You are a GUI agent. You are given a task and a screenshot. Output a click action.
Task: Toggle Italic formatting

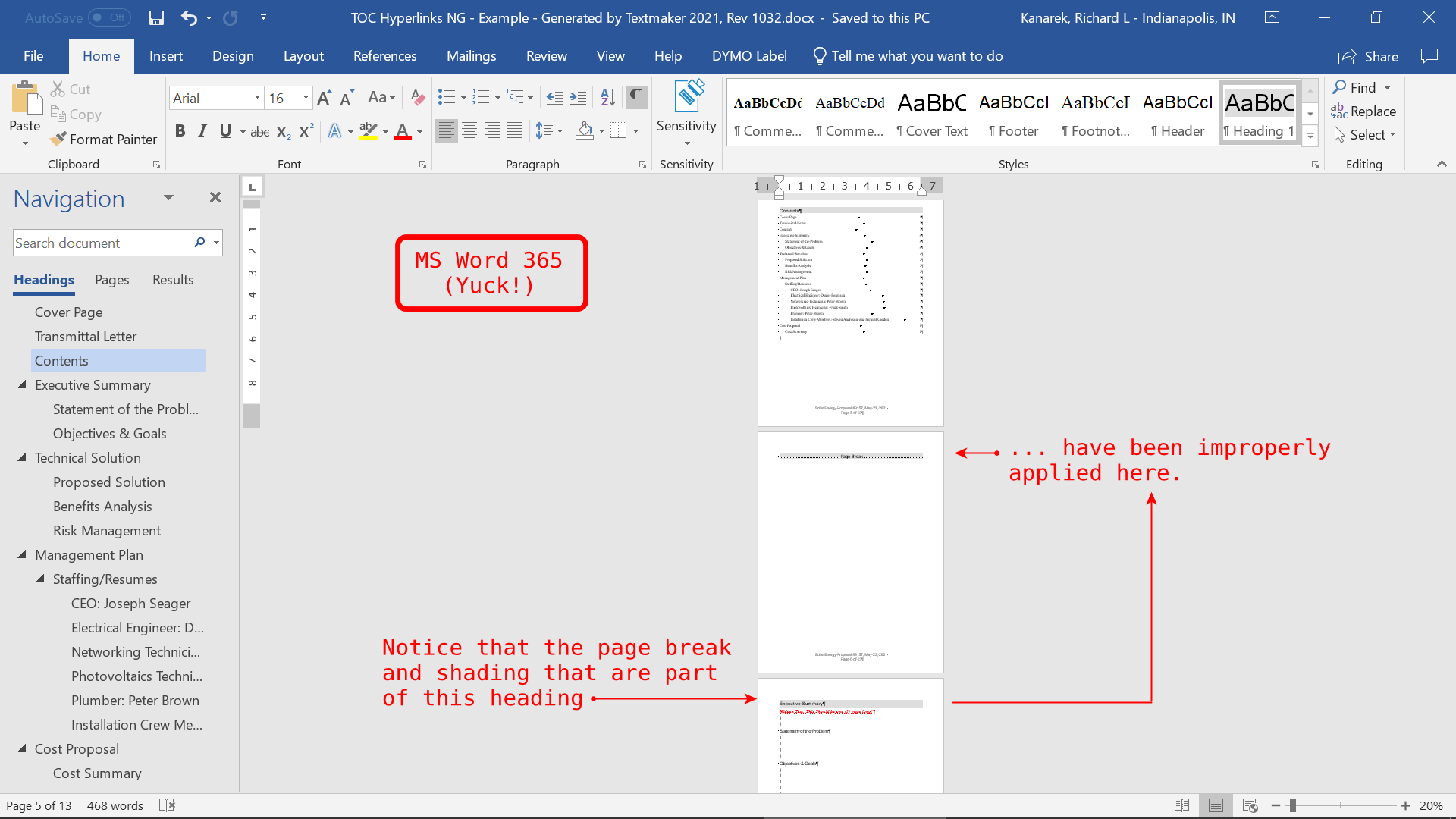(202, 131)
